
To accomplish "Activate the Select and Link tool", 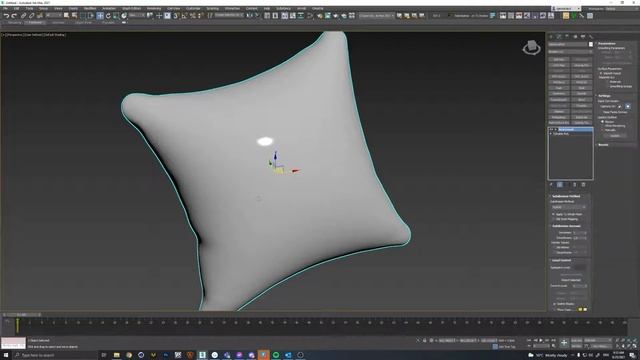I will coord(23,16).
